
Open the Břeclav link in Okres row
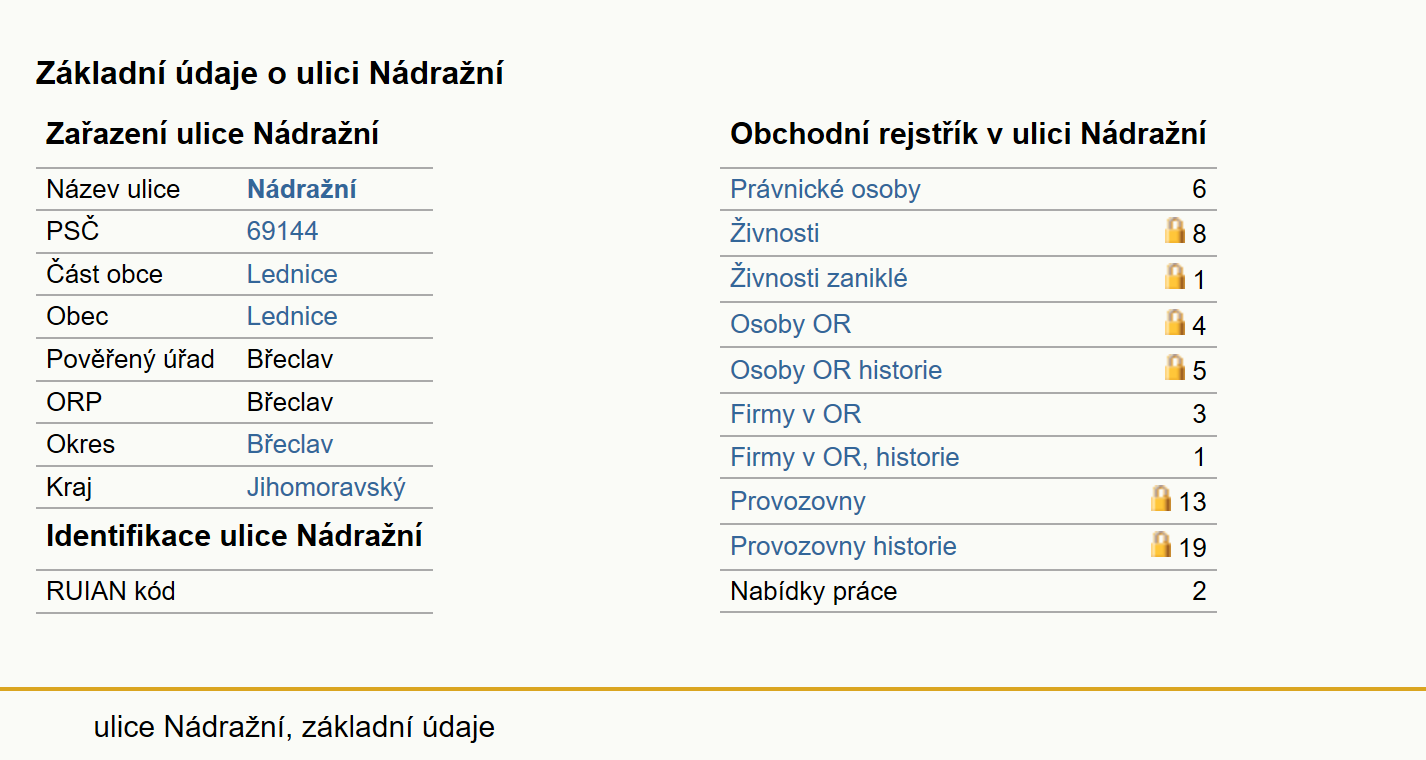tap(290, 444)
